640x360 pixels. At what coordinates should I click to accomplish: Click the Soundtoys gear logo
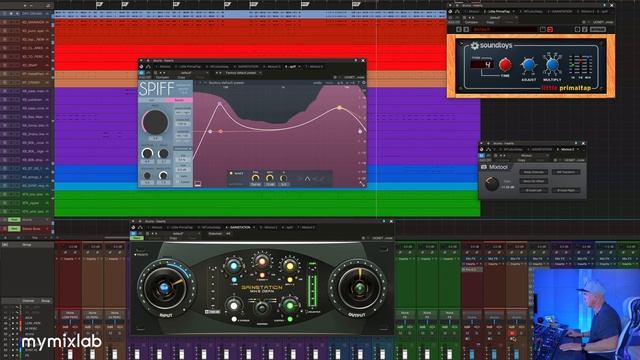pyautogui.click(x=474, y=46)
